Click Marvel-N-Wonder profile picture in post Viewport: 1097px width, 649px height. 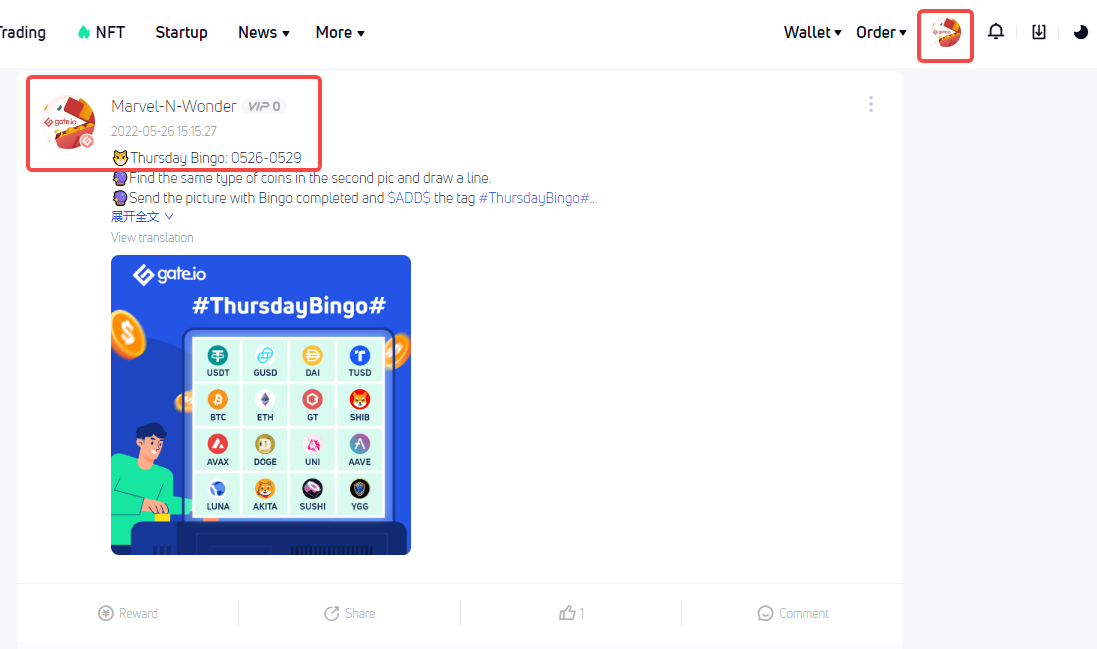click(x=69, y=122)
